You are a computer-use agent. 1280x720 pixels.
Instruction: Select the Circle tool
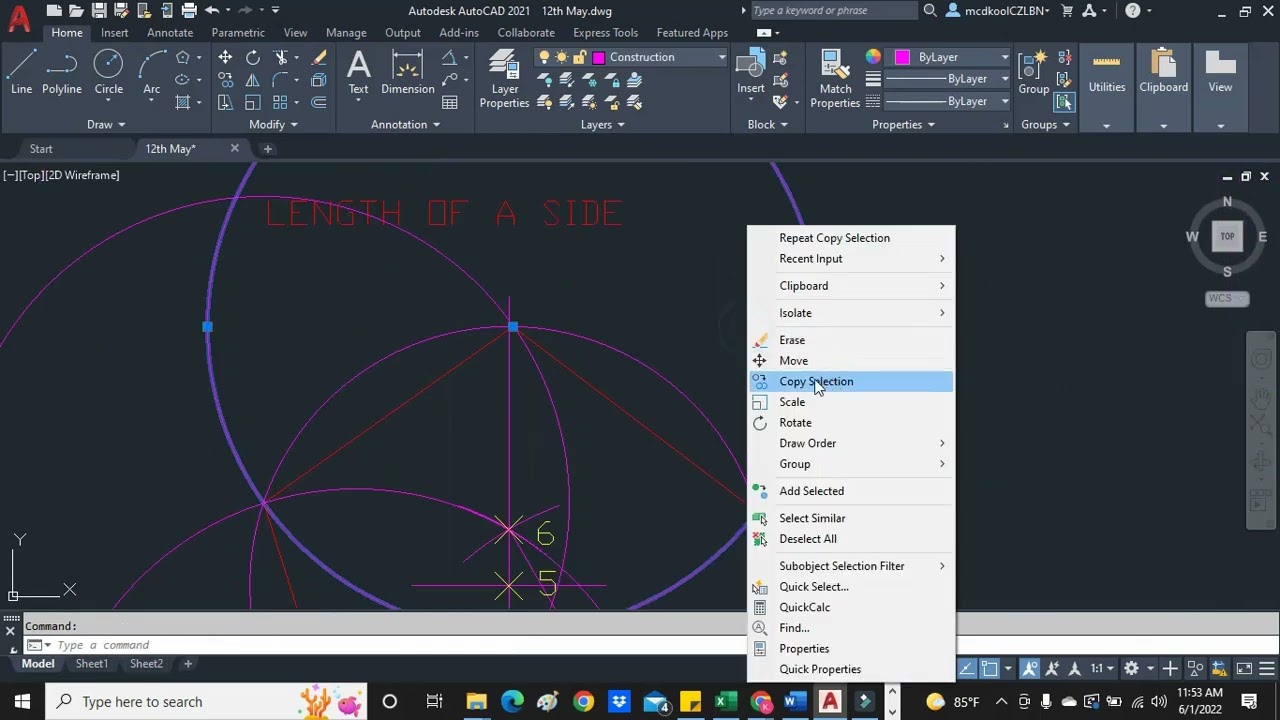[x=108, y=72]
